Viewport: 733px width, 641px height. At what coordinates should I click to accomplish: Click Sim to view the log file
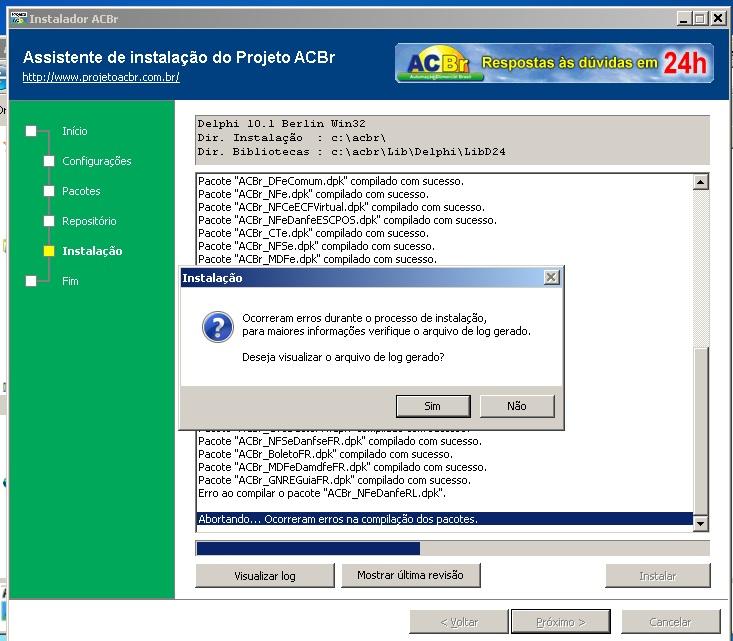433,406
